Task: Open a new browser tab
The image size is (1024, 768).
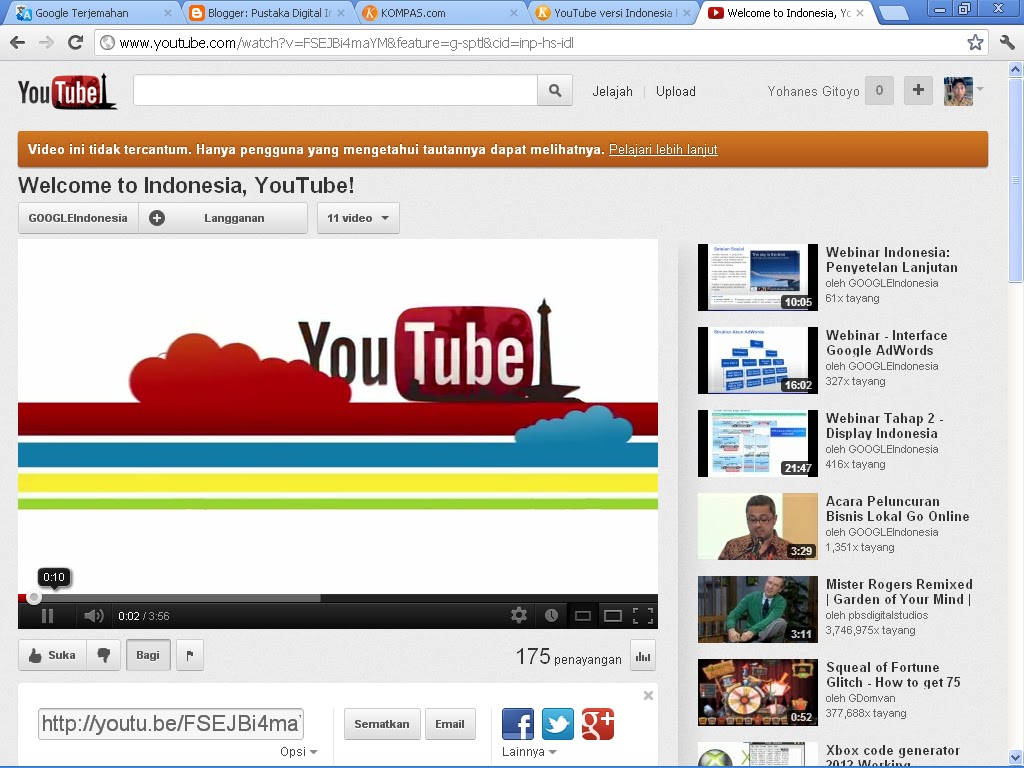Action: click(893, 13)
